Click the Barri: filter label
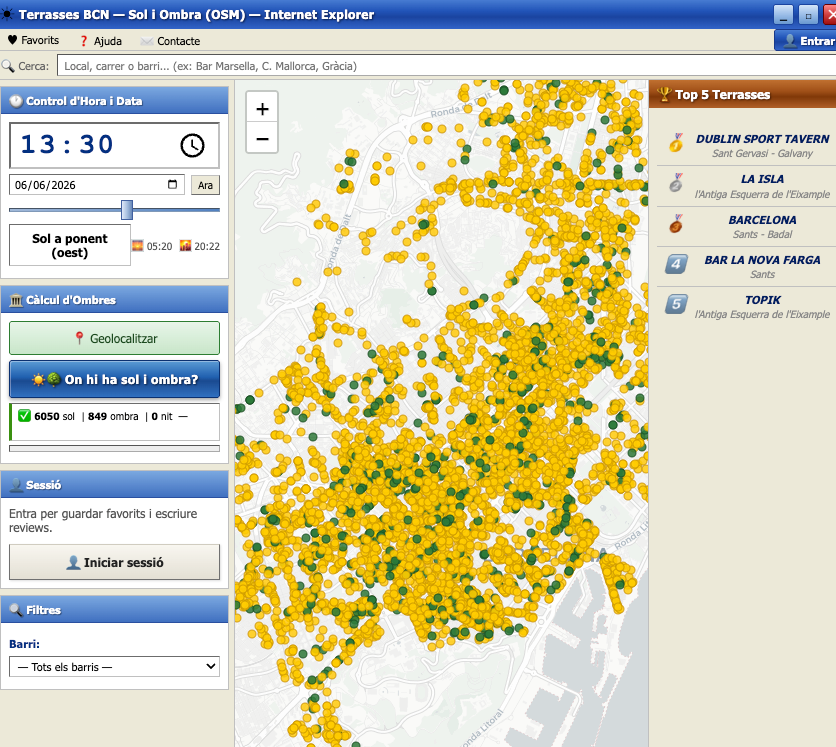Viewport: 836px width, 747px height. [x=24, y=644]
